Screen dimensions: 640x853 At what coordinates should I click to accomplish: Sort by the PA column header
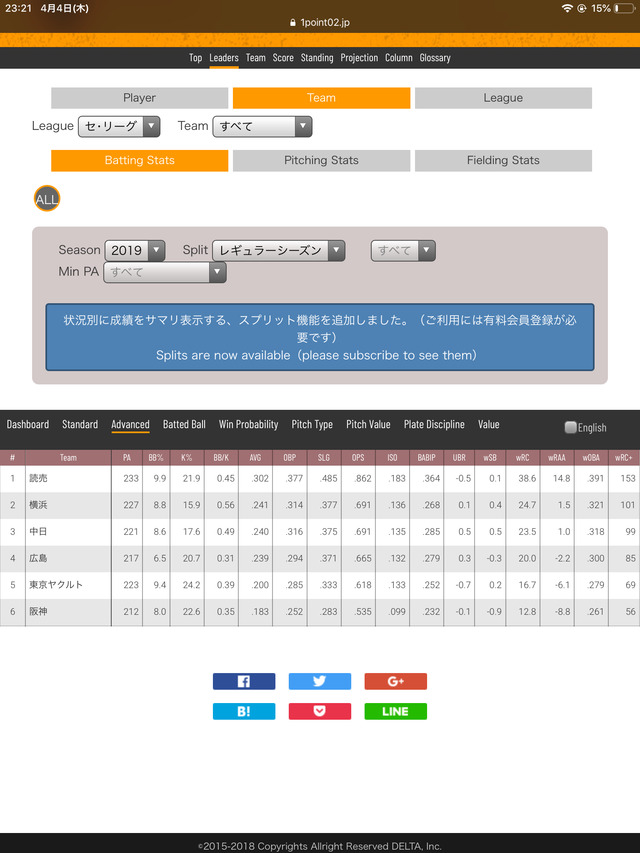coord(127,458)
